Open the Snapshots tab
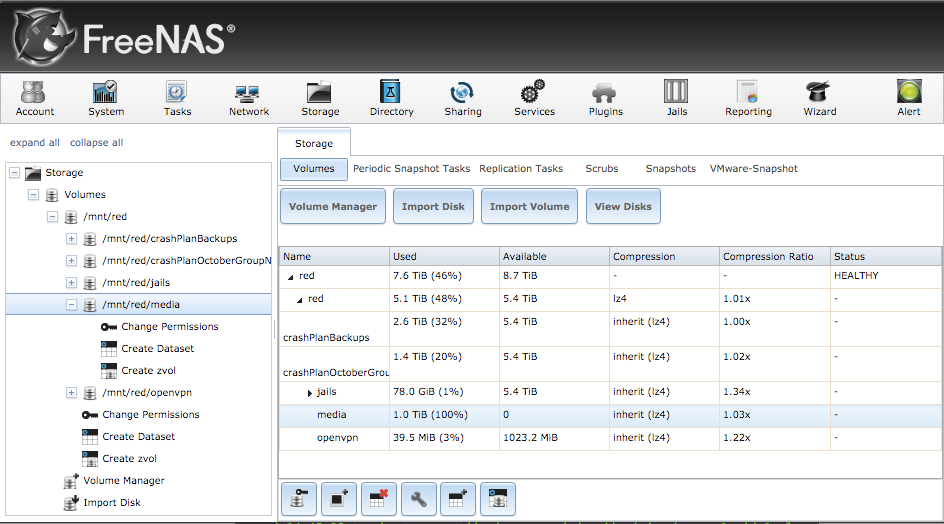Image resolution: width=944 pixels, height=524 pixels. [671, 169]
